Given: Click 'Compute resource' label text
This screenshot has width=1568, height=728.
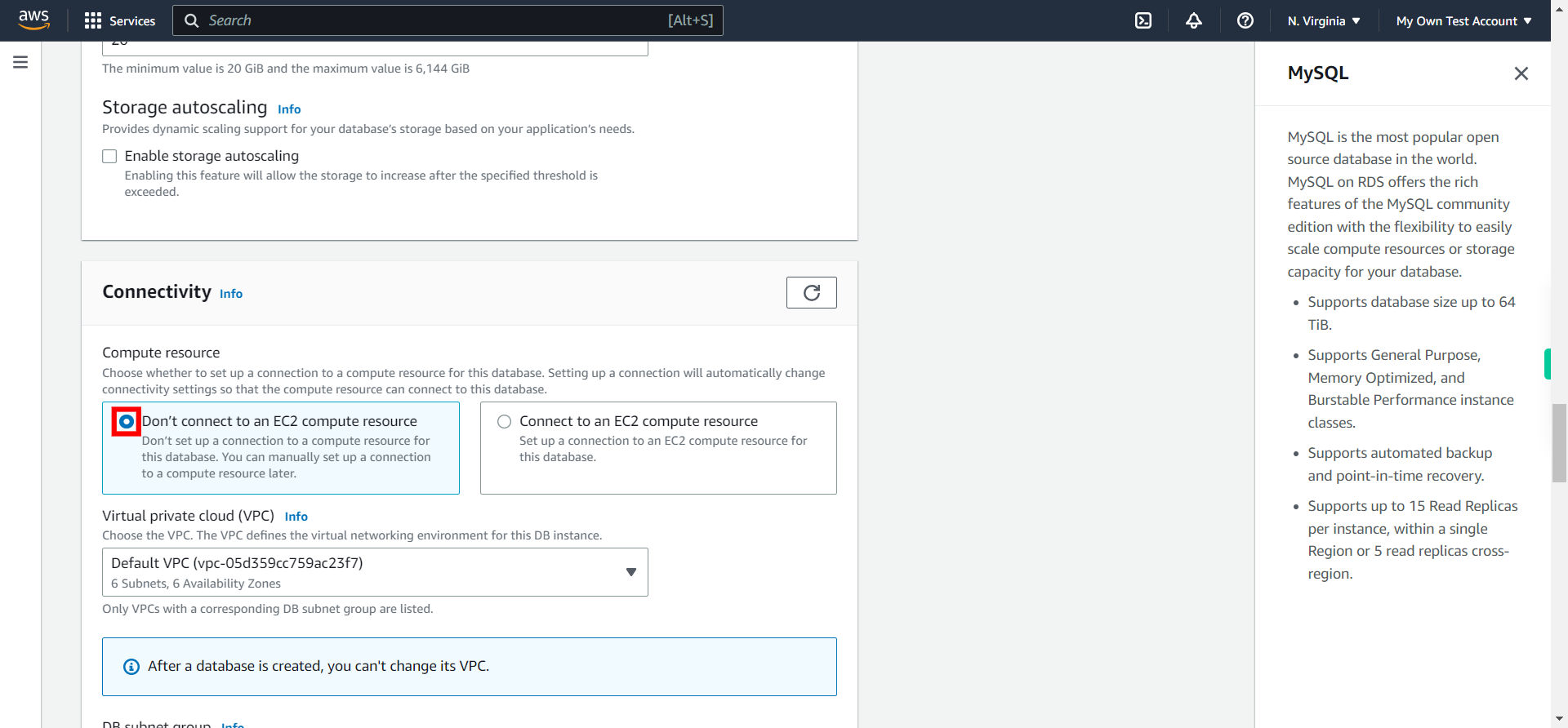Looking at the screenshot, I should [x=161, y=353].
